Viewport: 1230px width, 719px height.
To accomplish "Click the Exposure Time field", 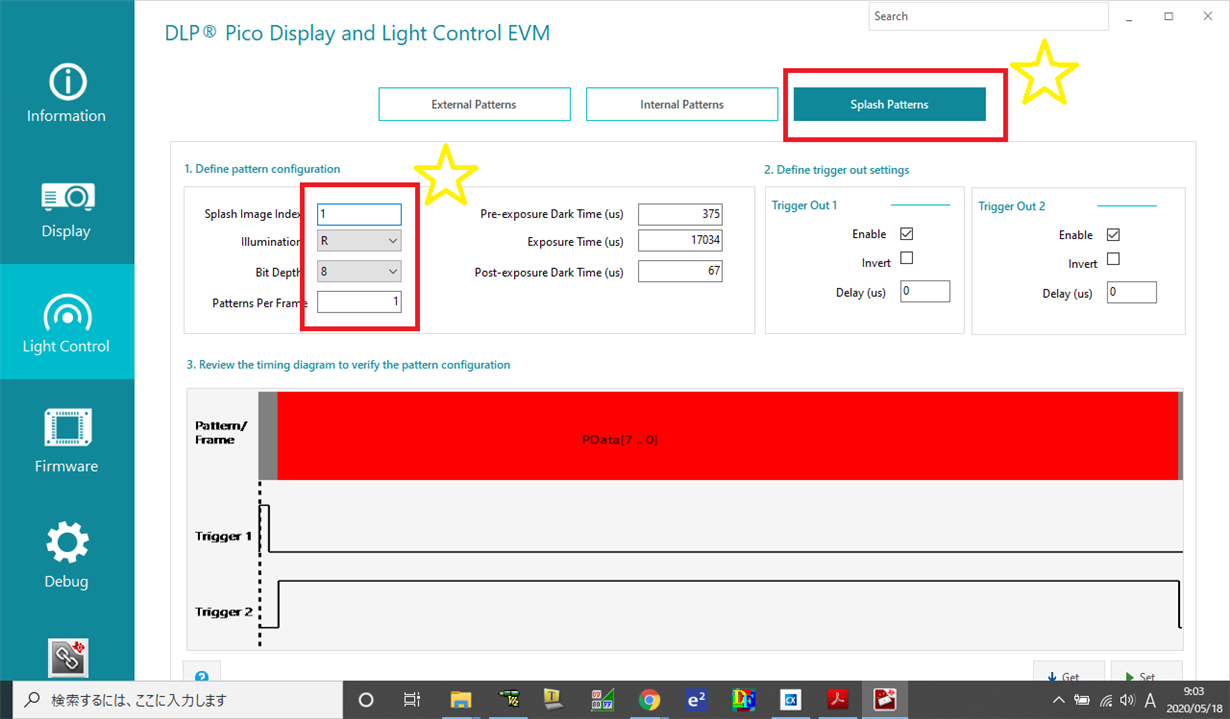I will click(680, 241).
